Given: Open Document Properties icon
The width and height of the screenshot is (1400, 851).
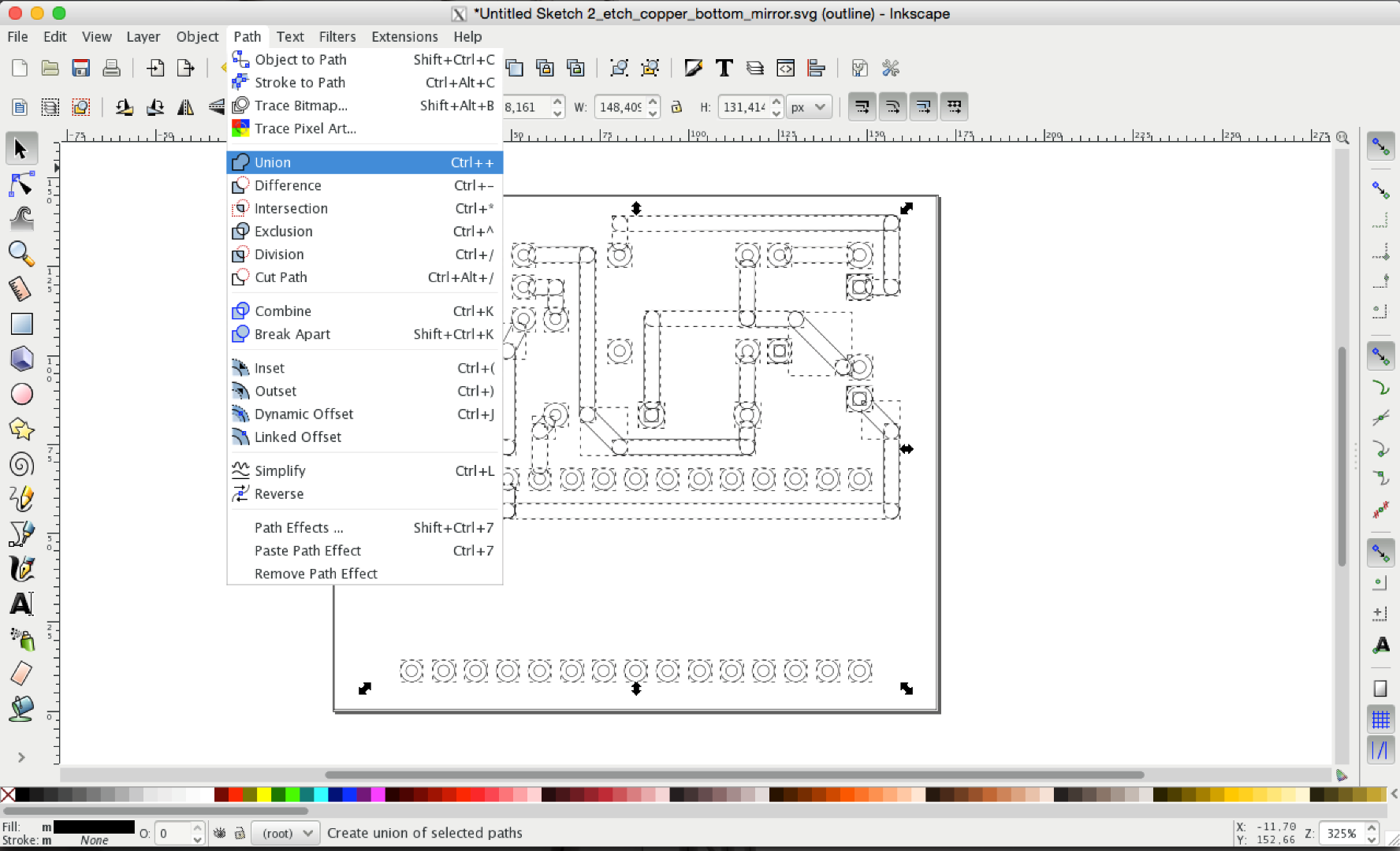Looking at the screenshot, I should coord(860,69).
